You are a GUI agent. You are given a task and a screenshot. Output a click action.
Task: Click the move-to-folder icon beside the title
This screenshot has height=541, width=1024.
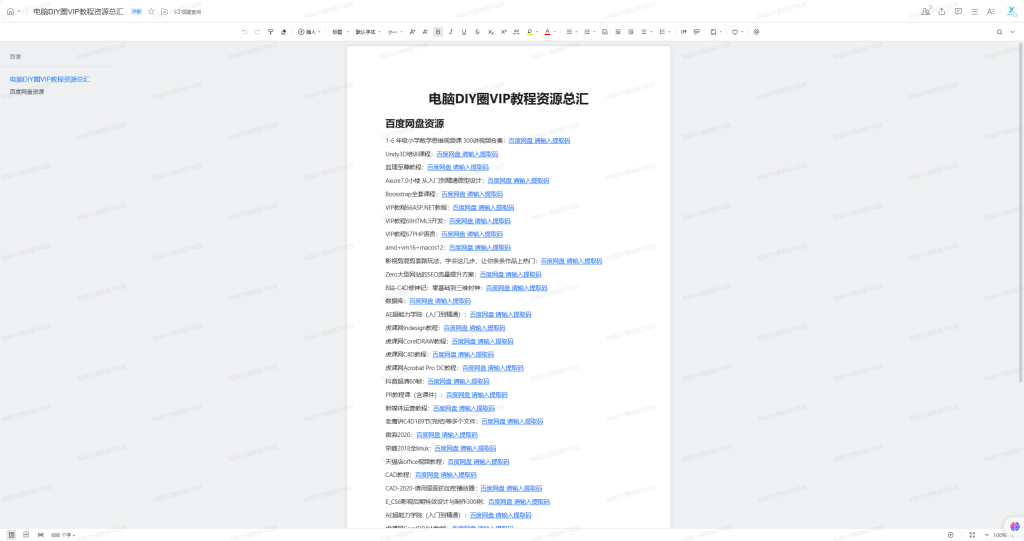click(164, 11)
